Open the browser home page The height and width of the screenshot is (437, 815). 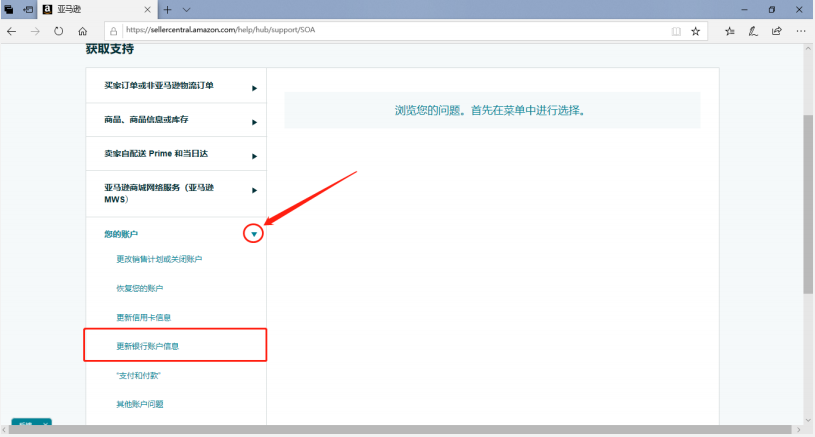[82, 31]
